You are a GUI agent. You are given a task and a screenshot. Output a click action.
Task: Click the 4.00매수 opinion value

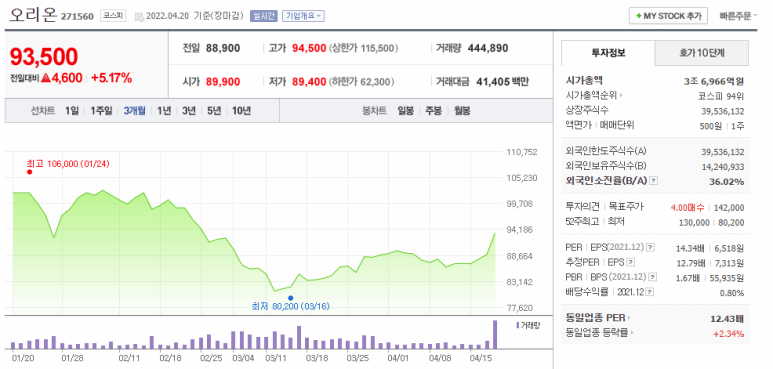(687, 207)
